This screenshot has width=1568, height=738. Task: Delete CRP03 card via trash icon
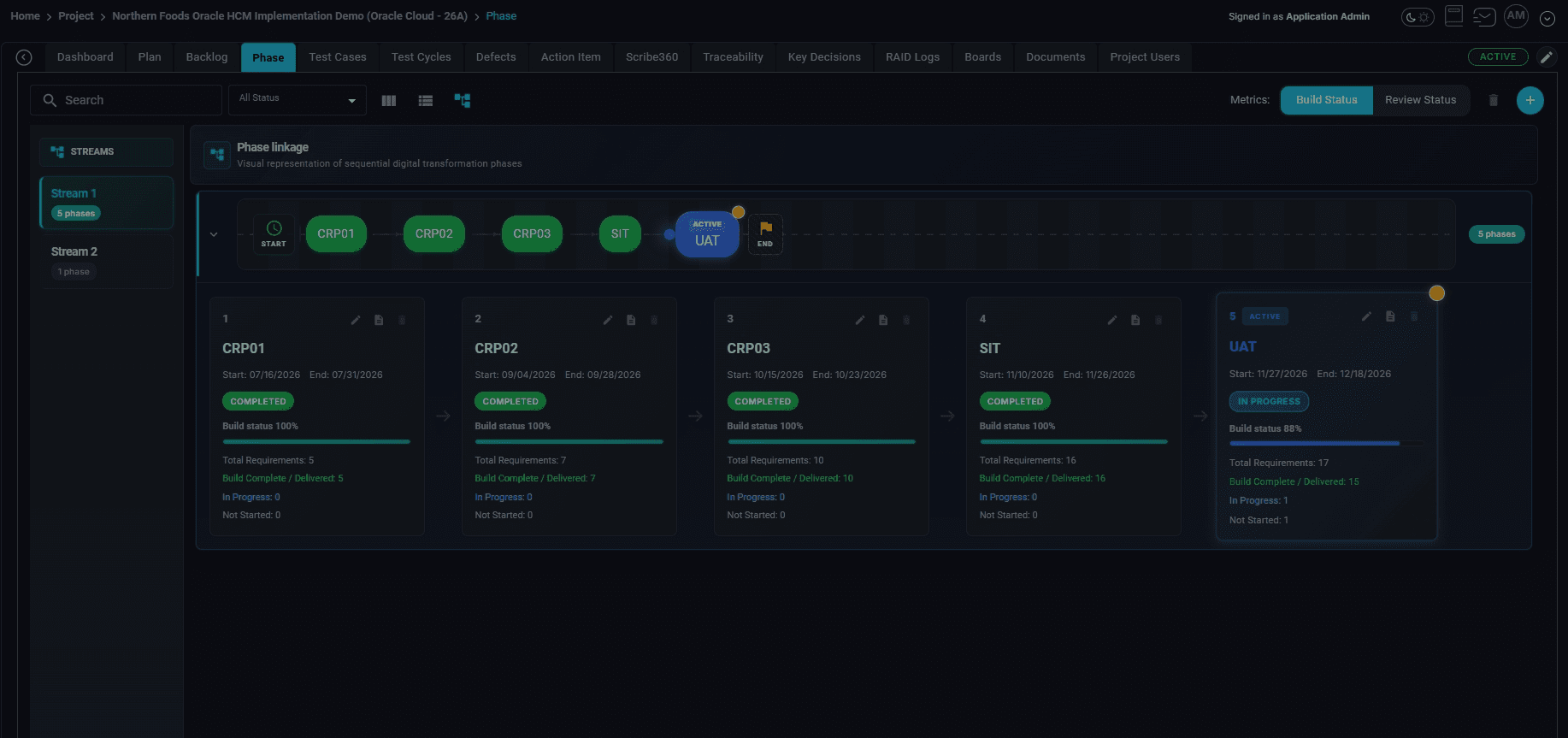[906, 320]
